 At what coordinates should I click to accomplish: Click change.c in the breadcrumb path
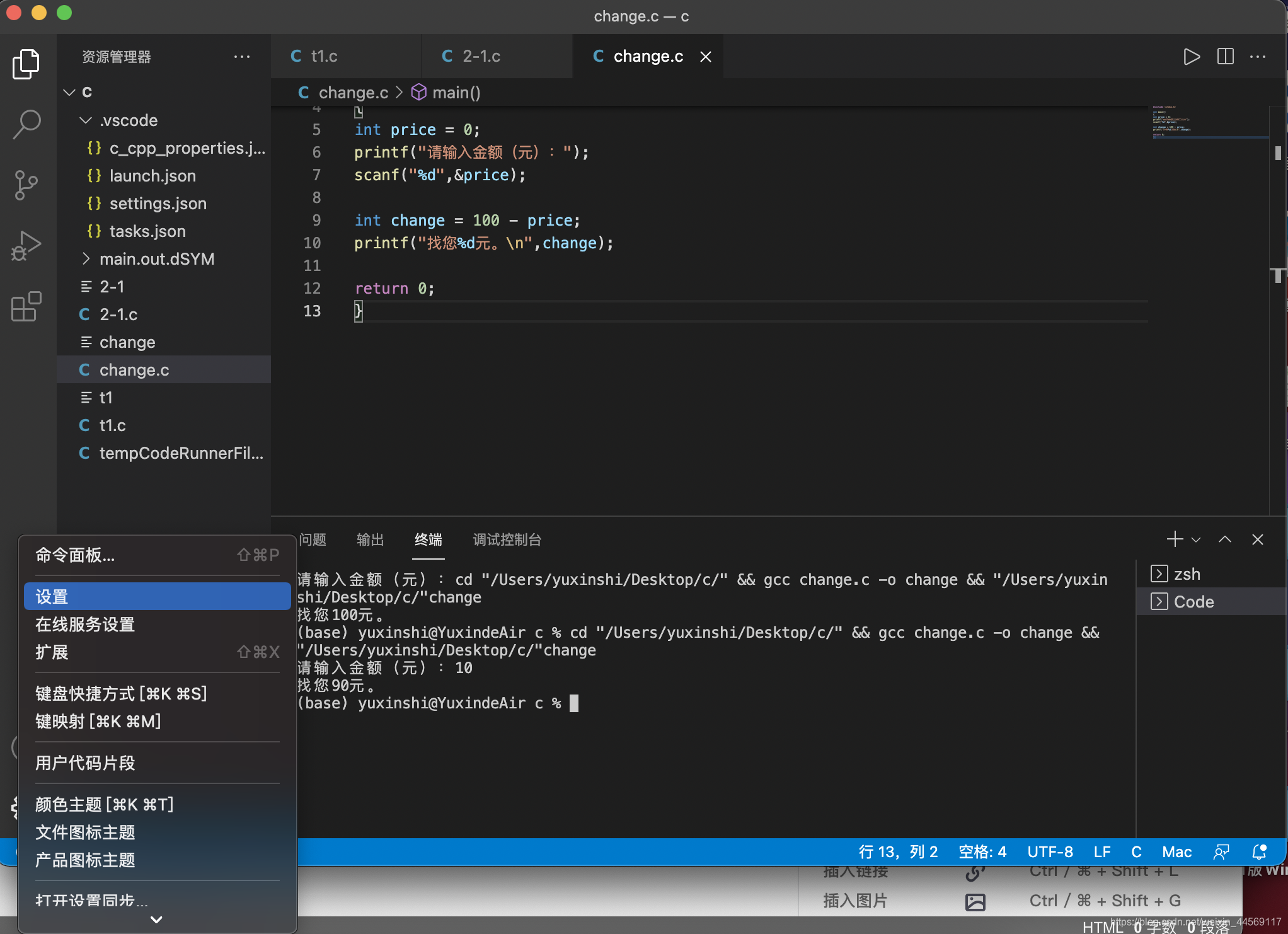pos(343,93)
